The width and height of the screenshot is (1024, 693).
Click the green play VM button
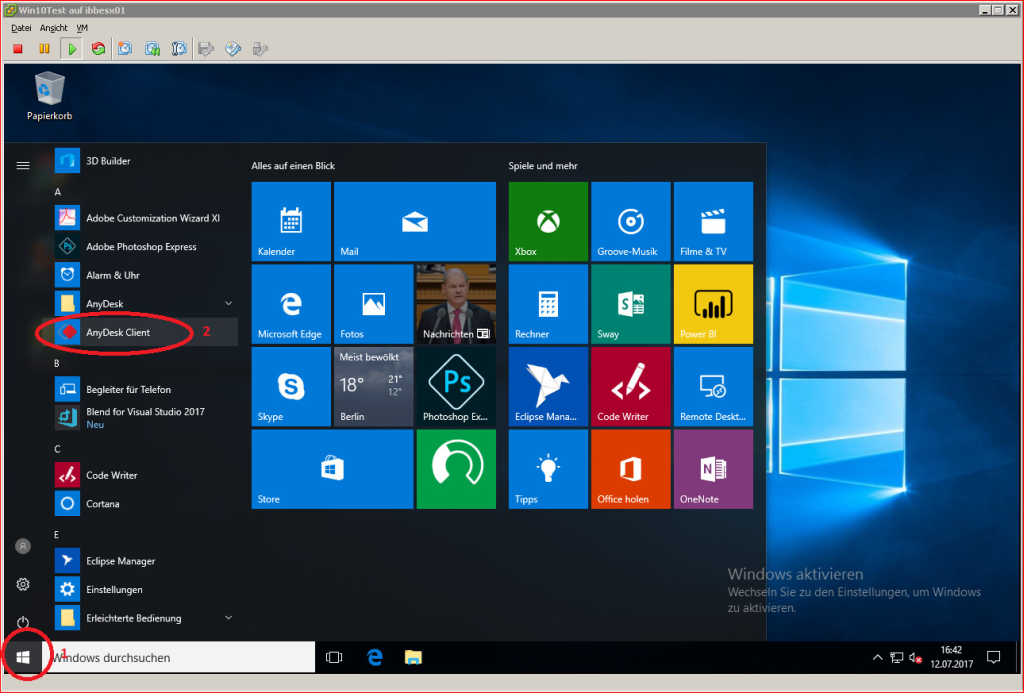[x=71, y=49]
